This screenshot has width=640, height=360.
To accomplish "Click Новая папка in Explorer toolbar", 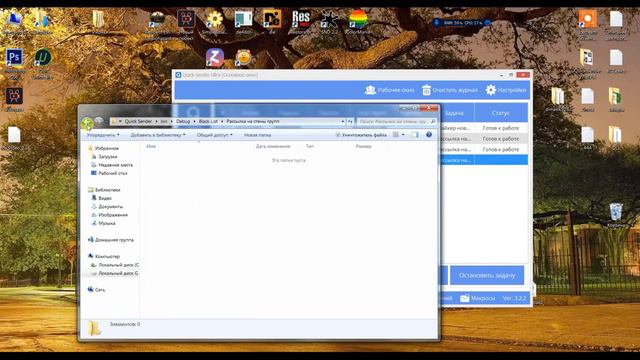I will (258, 135).
